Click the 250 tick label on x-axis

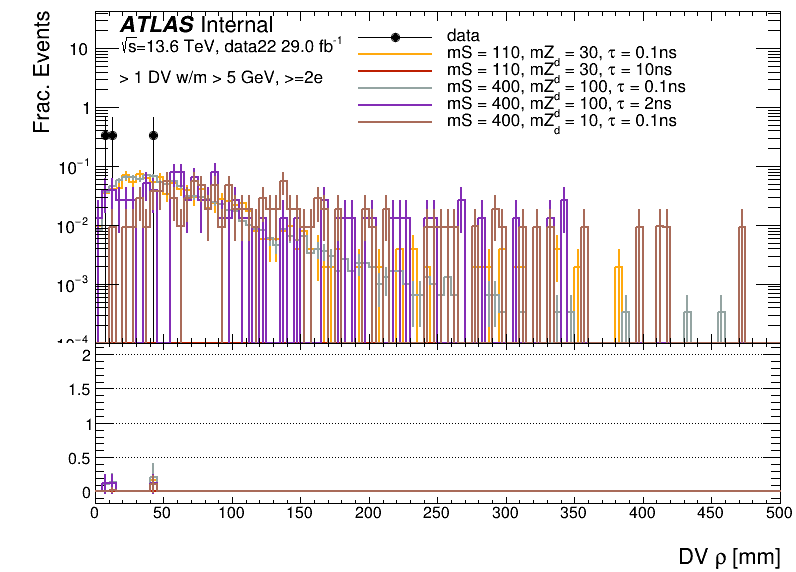tap(437, 512)
